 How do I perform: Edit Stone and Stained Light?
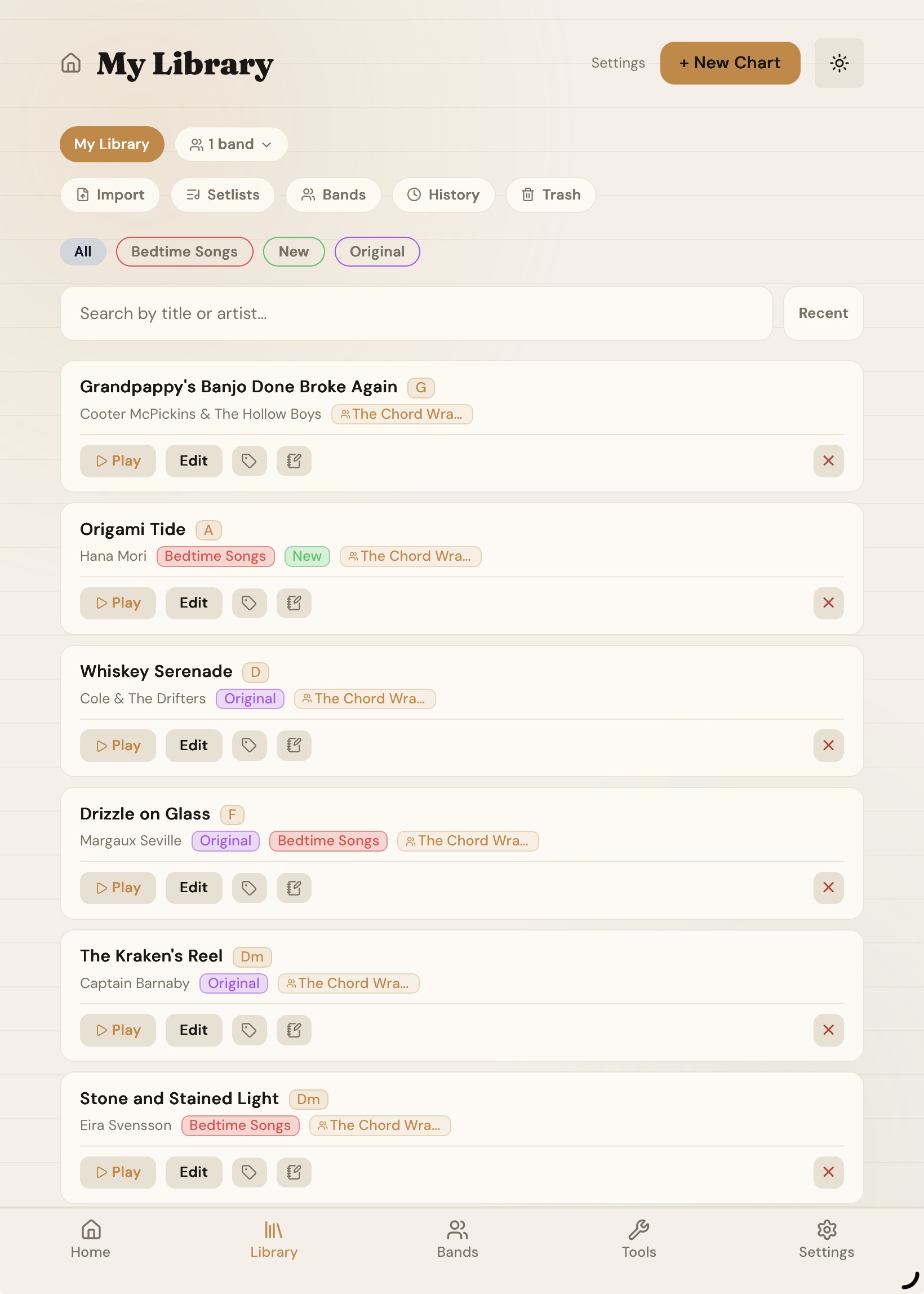(193, 1172)
